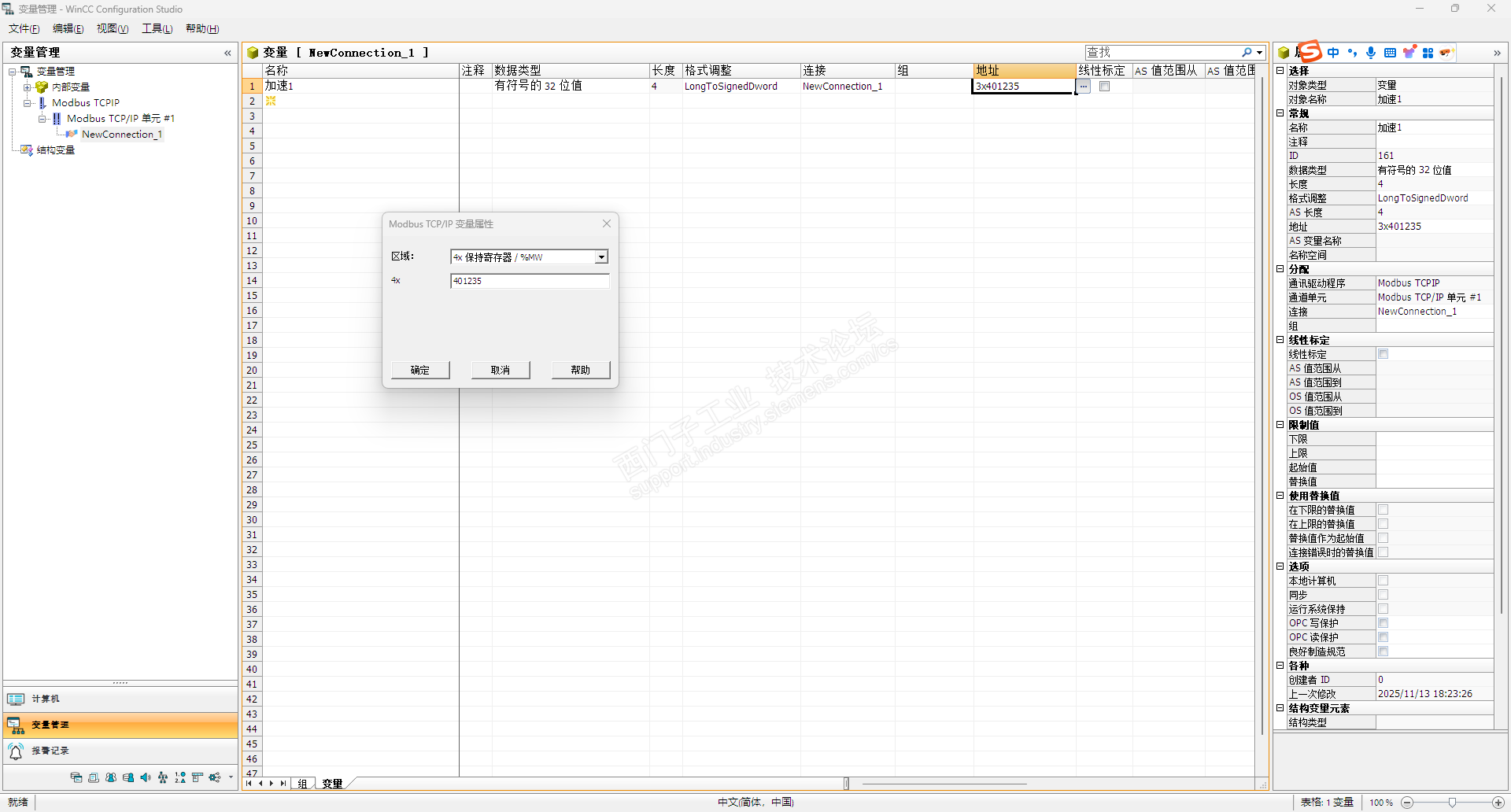Screen dimensions: 1511x812
Task: Open the 工具(L) menu
Action: tap(157, 28)
